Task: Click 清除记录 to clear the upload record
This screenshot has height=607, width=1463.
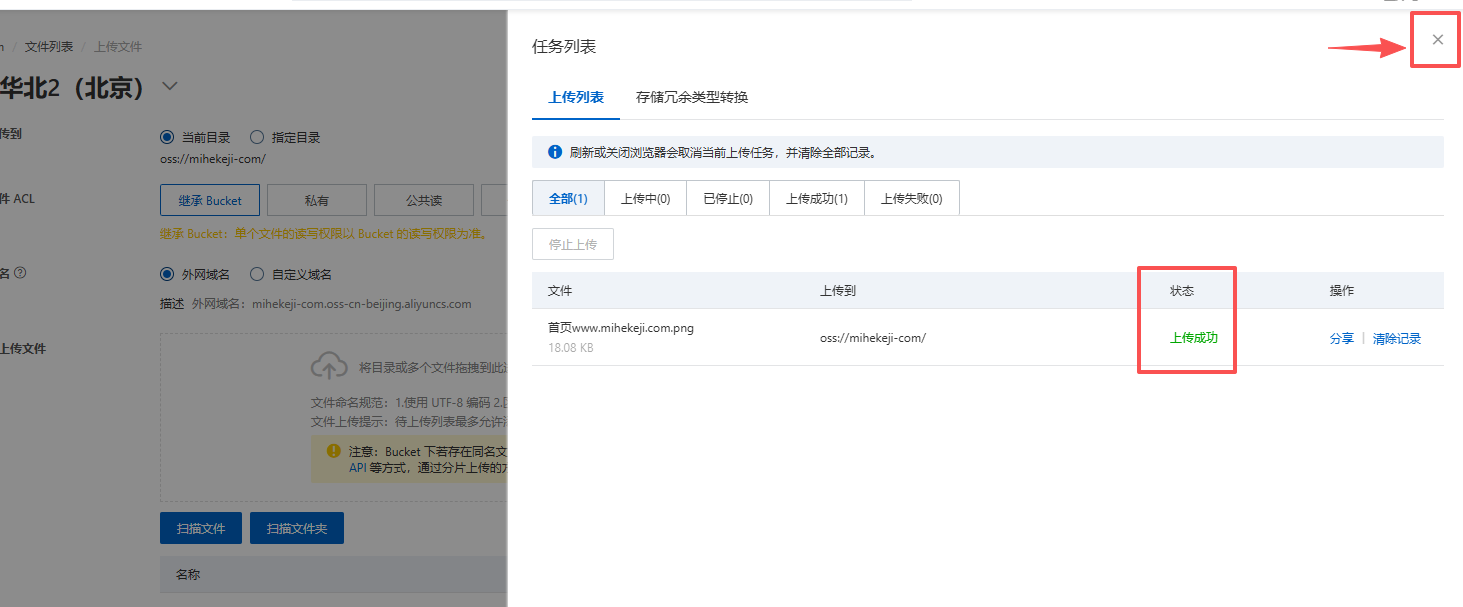Action: click(x=1397, y=338)
